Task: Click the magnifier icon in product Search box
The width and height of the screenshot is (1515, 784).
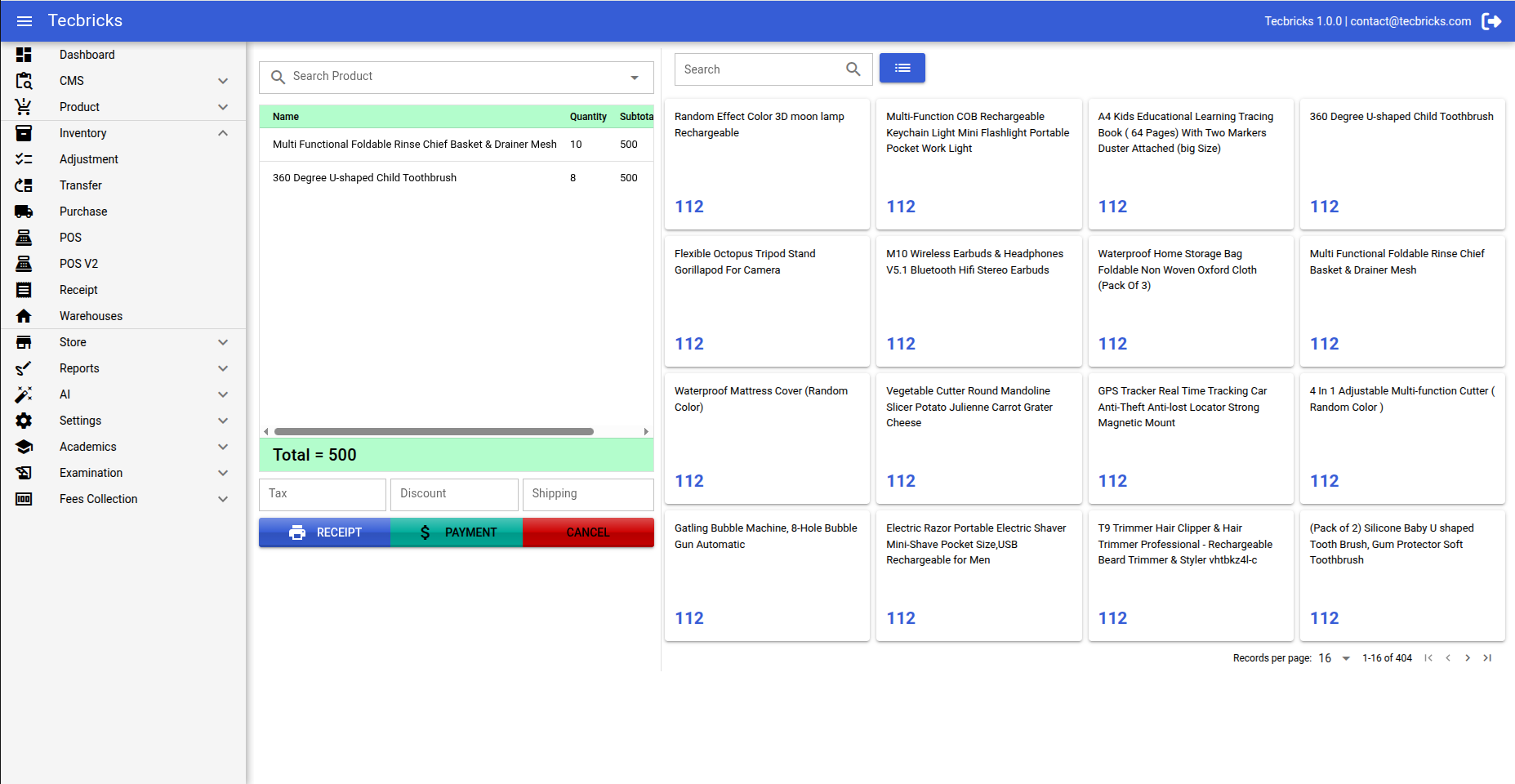Action: (853, 69)
